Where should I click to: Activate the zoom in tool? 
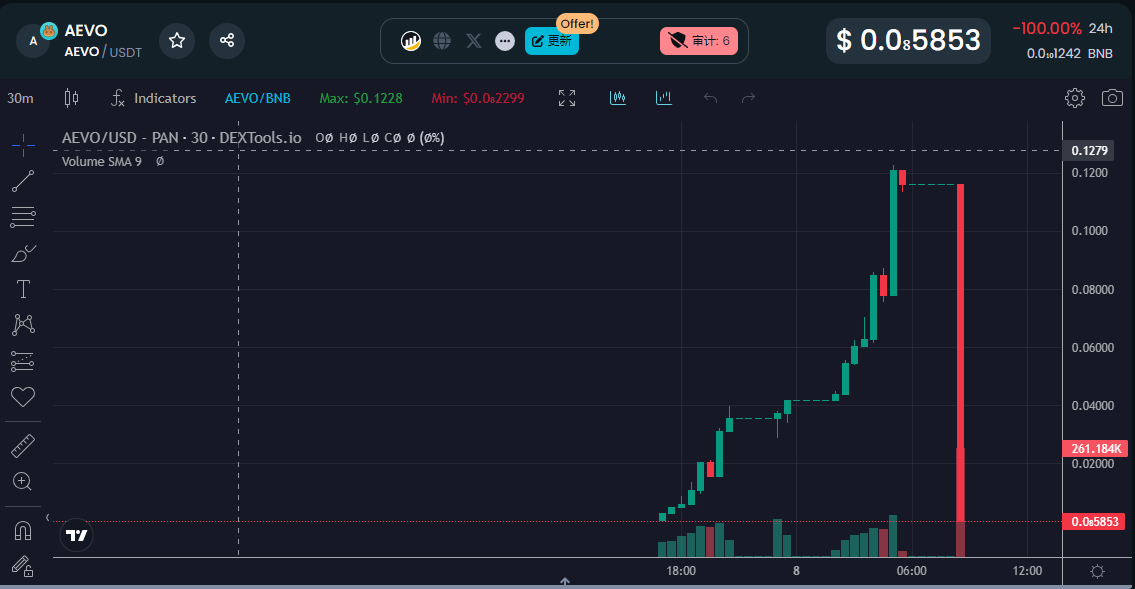23,481
